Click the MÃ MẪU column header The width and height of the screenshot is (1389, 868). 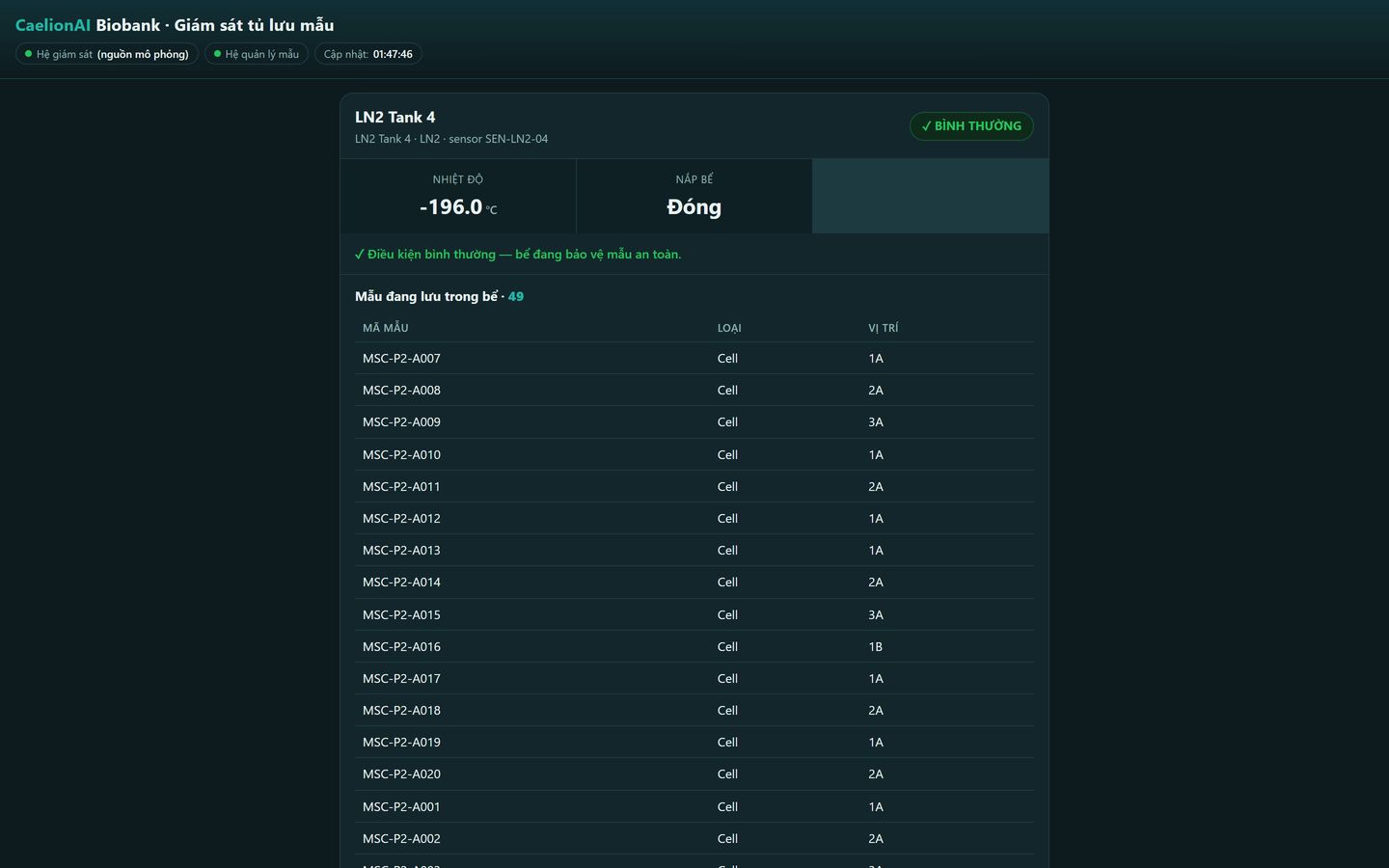(386, 328)
